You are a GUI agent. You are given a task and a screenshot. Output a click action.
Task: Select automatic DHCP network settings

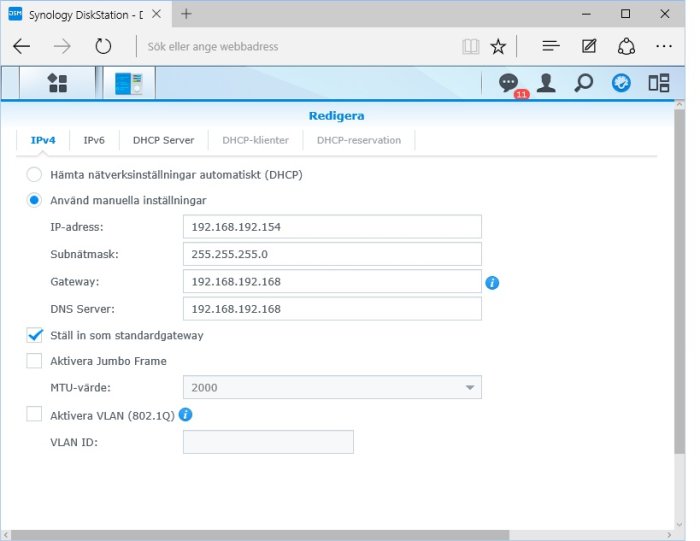pos(34,175)
